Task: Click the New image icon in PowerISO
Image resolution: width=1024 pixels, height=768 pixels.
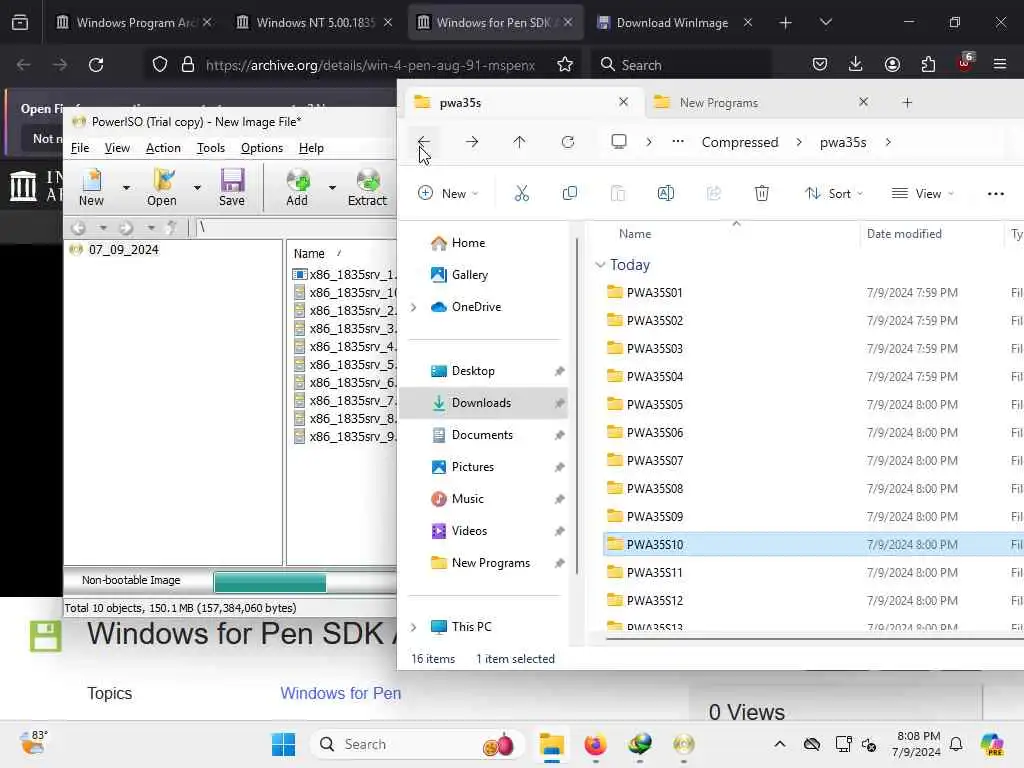Action: pyautogui.click(x=91, y=187)
